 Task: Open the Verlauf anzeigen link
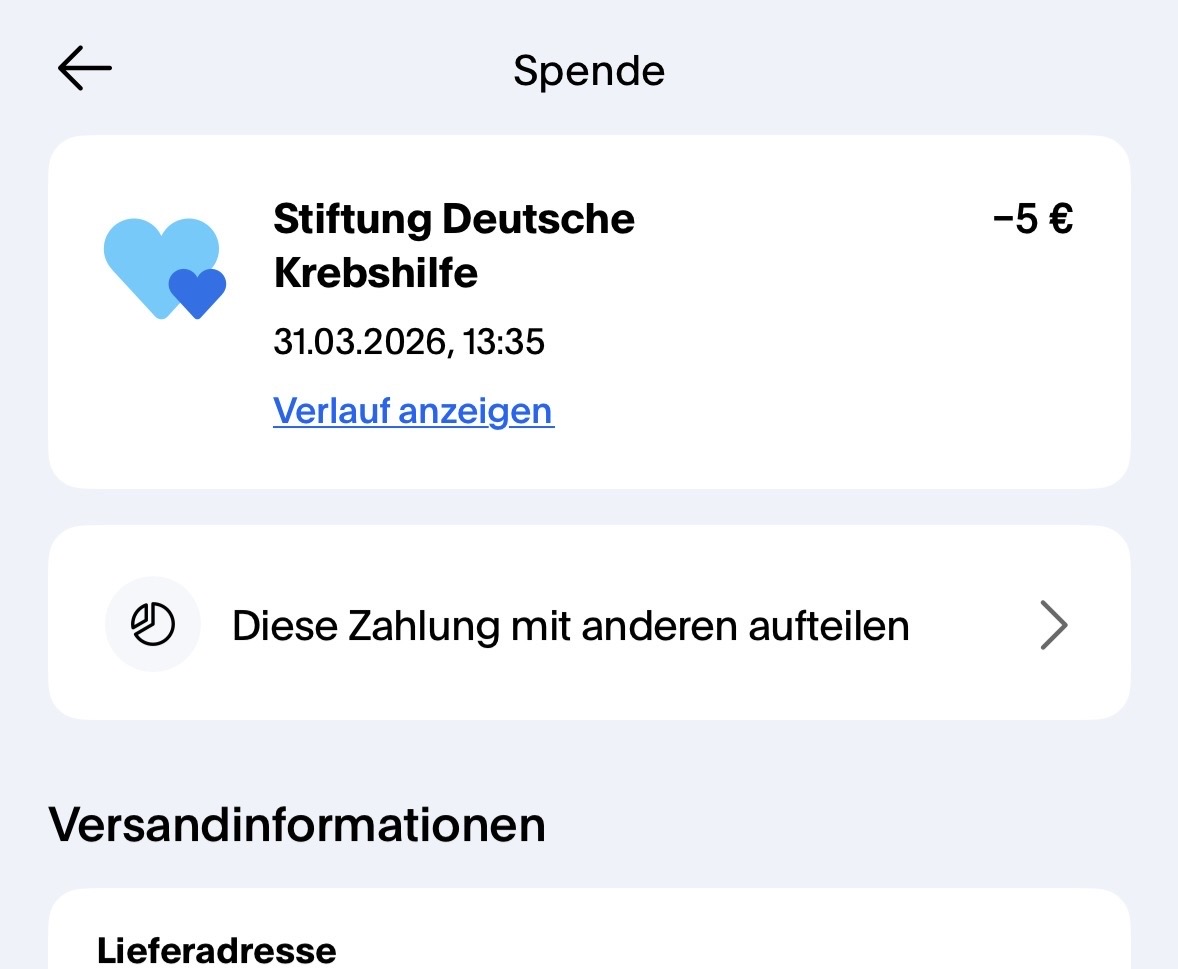tap(413, 411)
